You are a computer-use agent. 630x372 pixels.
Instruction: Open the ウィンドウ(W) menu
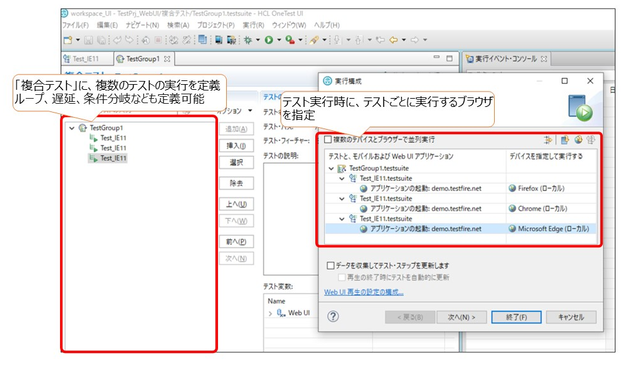[289, 25]
